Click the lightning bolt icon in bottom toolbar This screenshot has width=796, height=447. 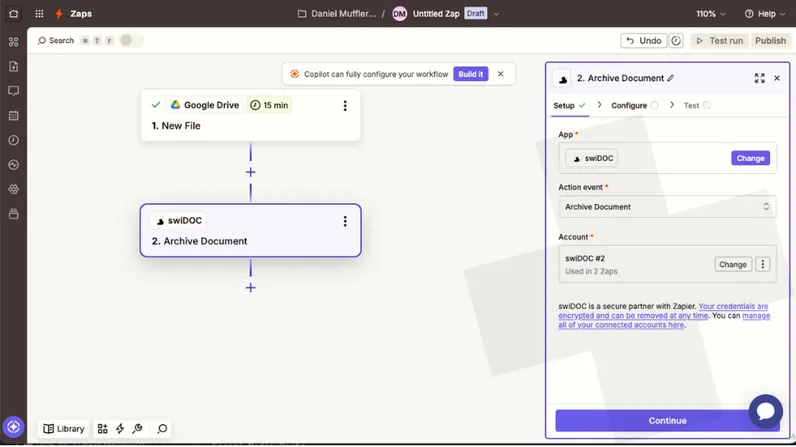(x=120, y=429)
